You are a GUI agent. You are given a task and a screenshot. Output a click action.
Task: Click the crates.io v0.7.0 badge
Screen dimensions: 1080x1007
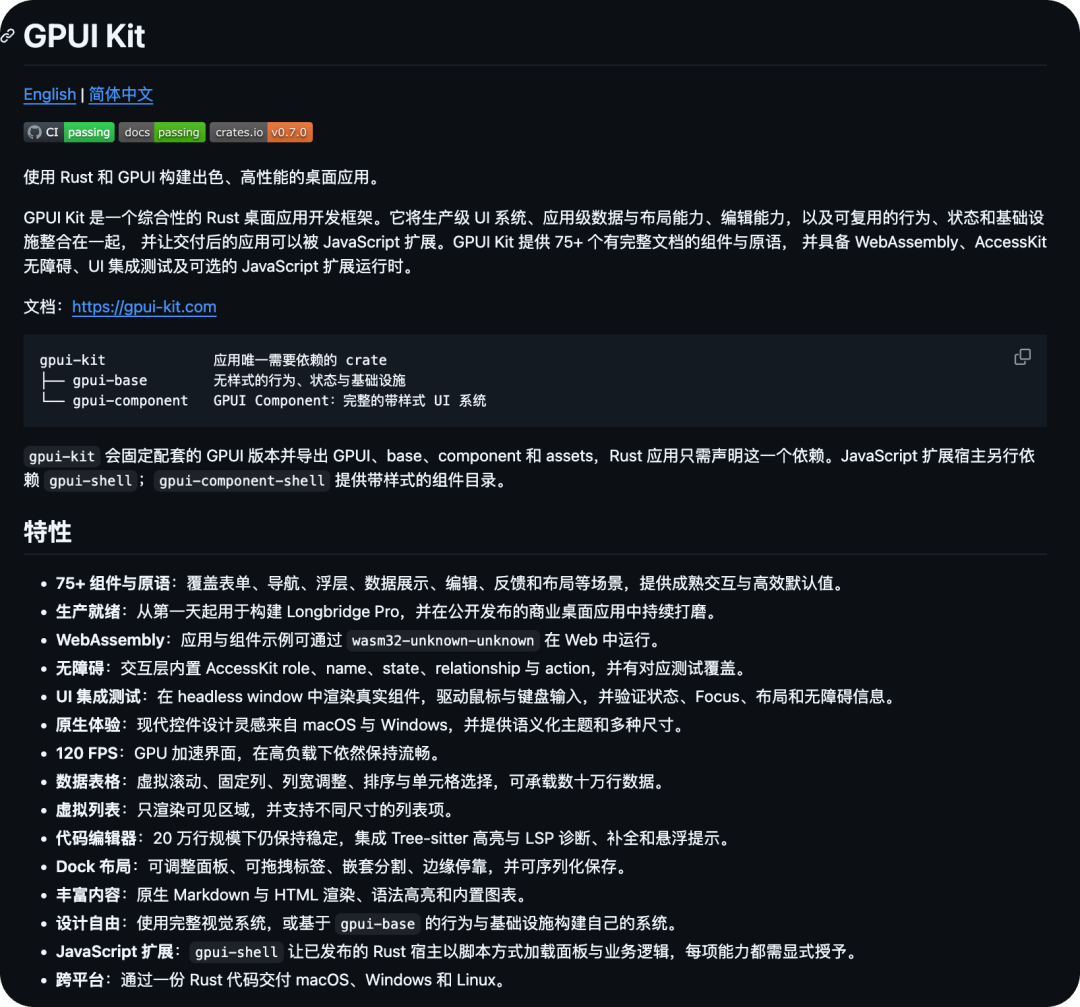tap(261, 132)
